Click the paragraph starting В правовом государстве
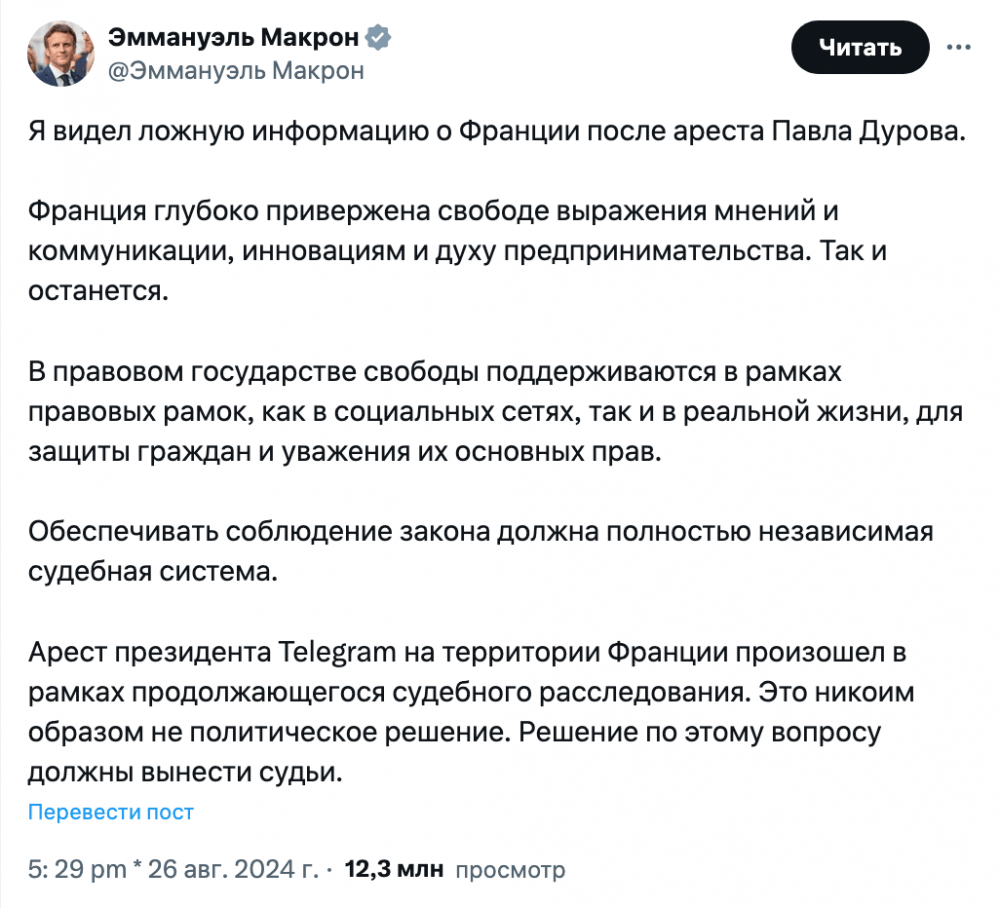This screenshot has height=908, width=1000. (x=495, y=411)
